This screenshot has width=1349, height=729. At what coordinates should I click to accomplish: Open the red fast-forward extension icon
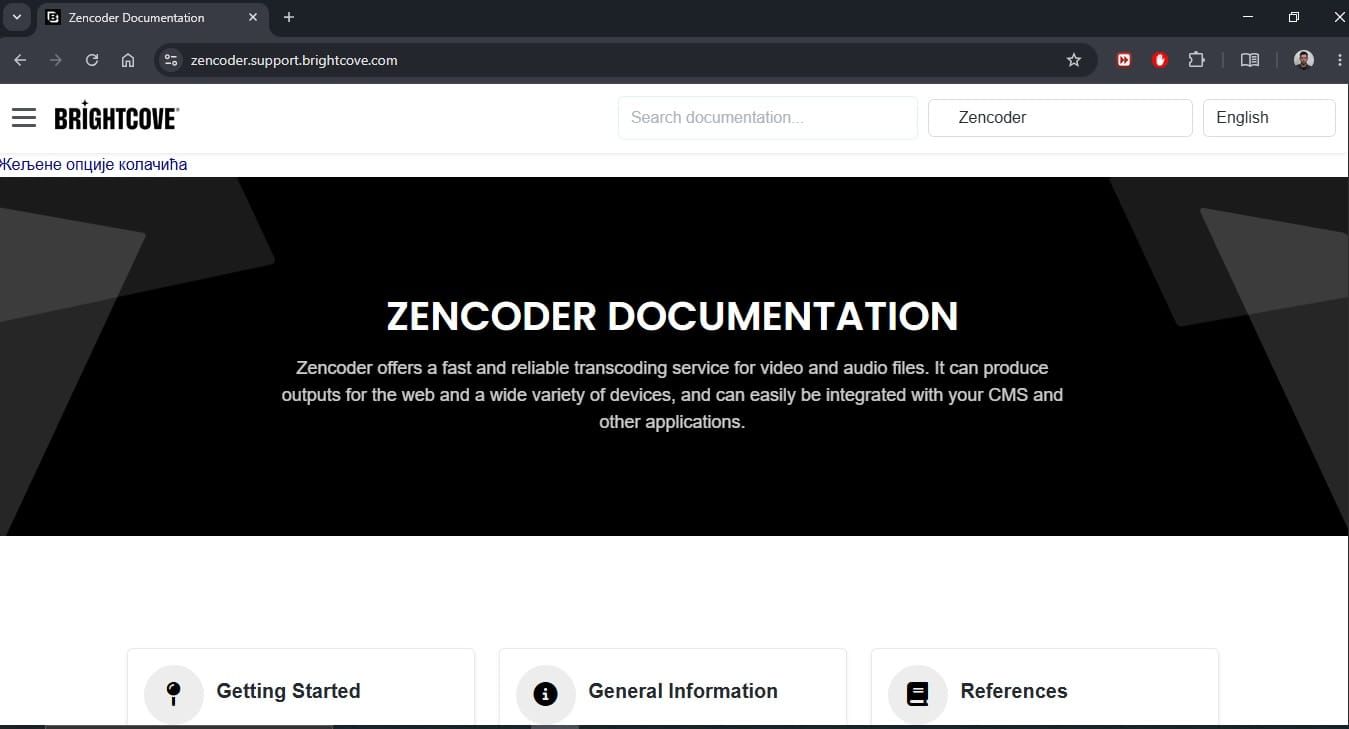tap(1124, 60)
